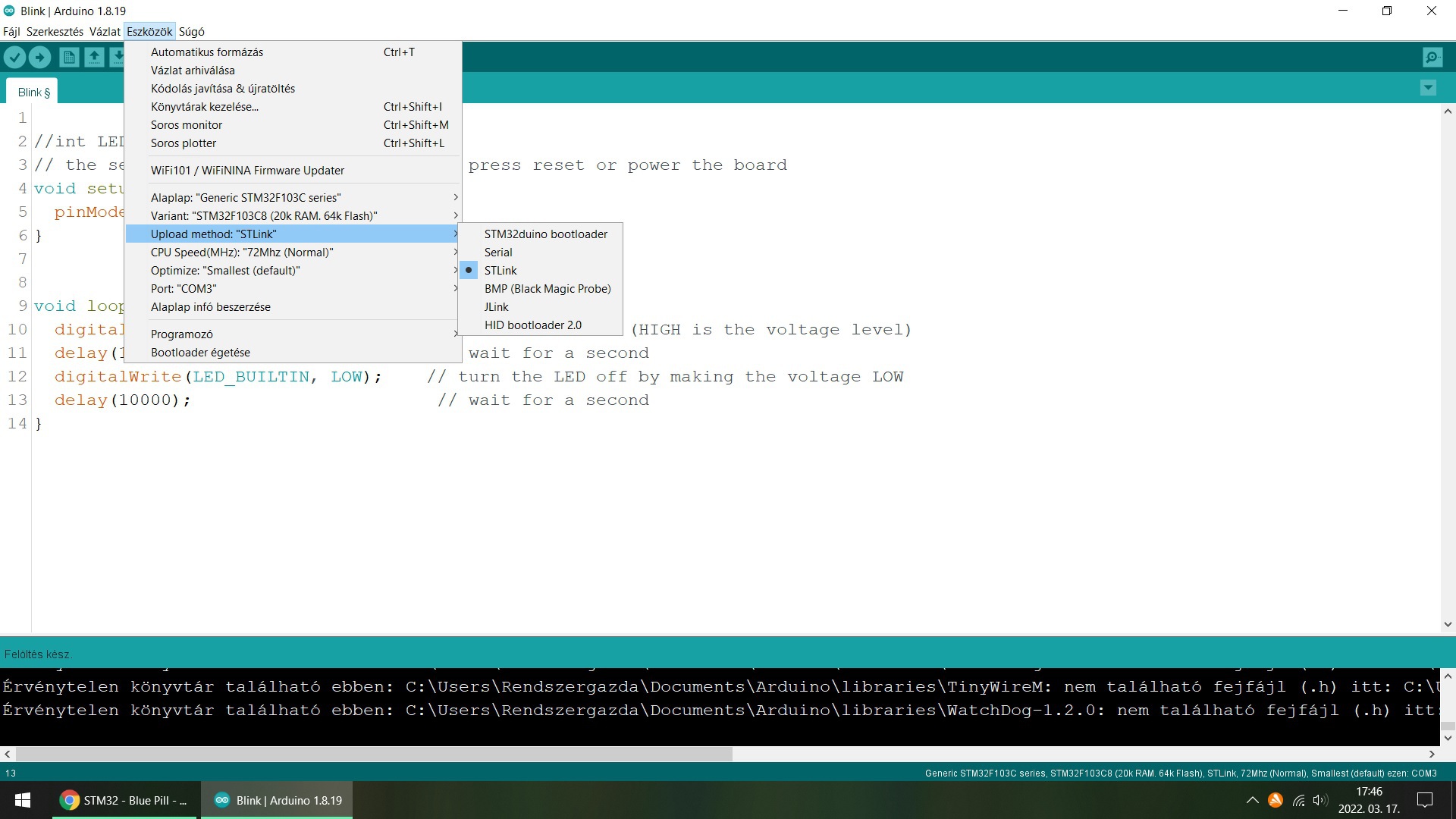Switch to the Blink sketch tab
This screenshot has width=1456, height=819.
coord(33,93)
